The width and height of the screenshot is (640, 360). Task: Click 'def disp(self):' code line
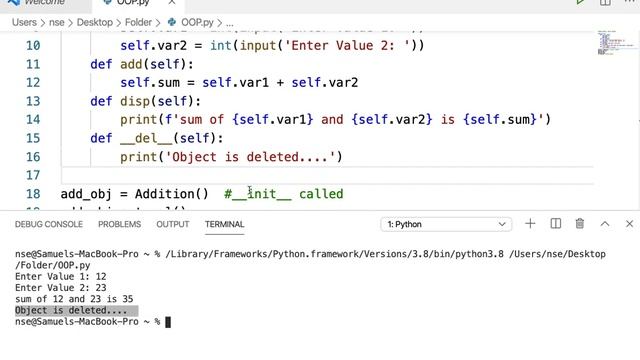(146, 101)
